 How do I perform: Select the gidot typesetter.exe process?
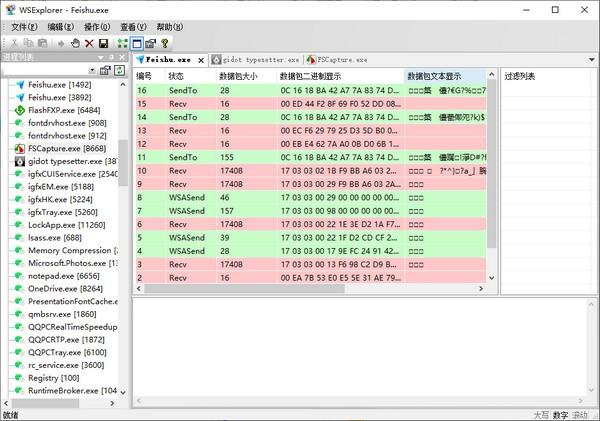coord(72,161)
